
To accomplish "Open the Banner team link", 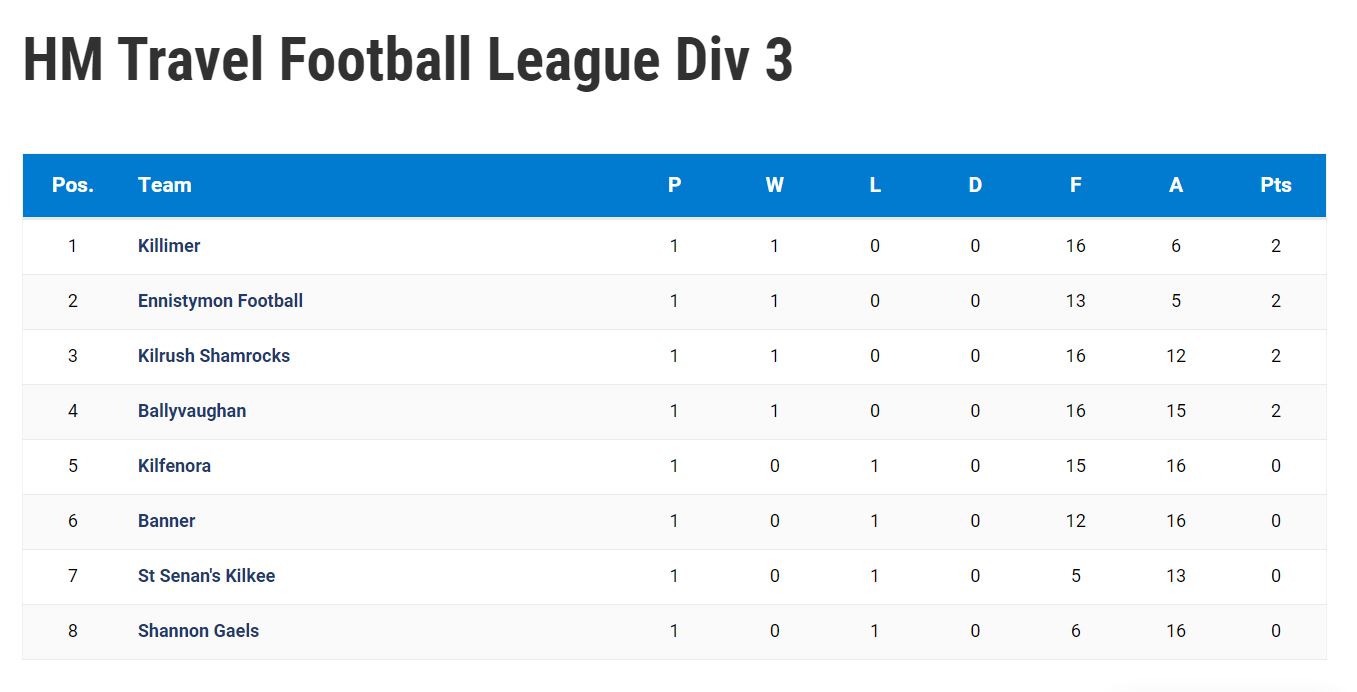I will pyautogui.click(x=167, y=521).
